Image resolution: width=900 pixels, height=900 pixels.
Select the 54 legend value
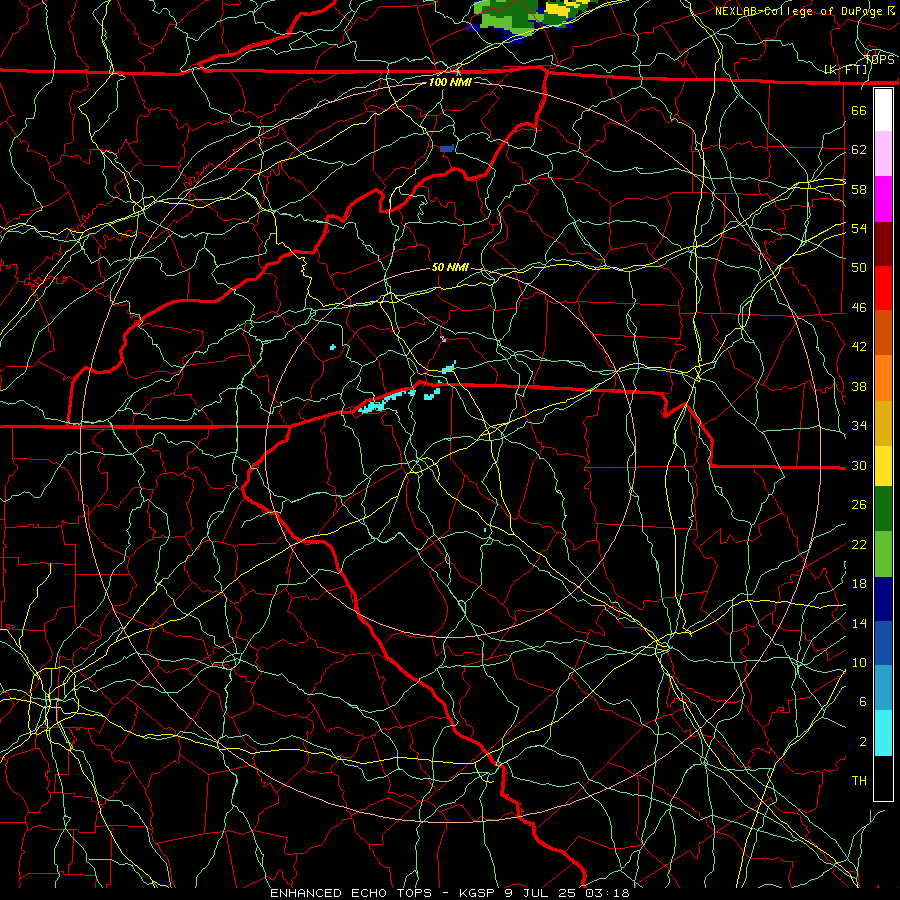point(859,228)
